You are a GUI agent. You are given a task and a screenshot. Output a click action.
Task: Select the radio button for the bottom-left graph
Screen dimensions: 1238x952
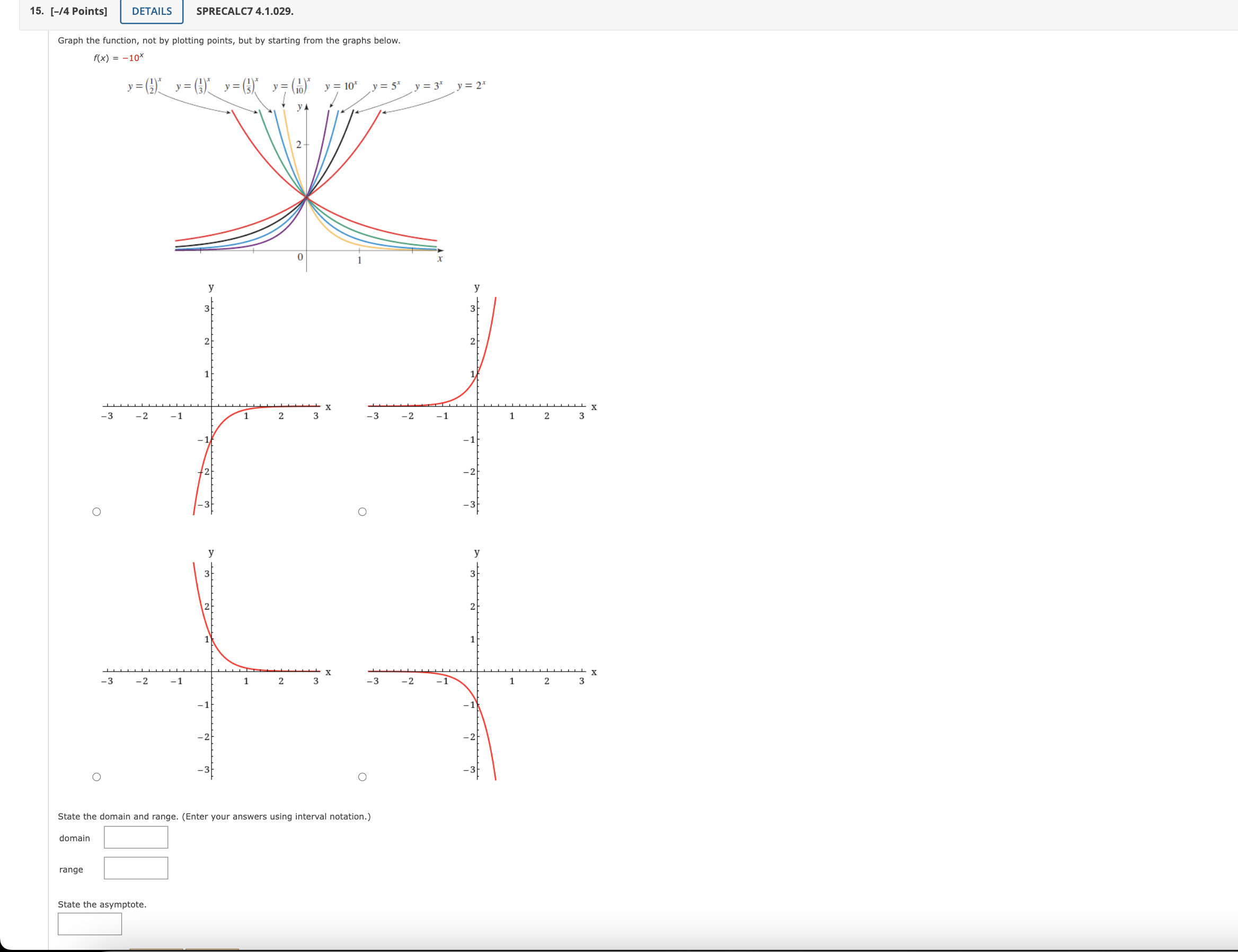point(97,777)
